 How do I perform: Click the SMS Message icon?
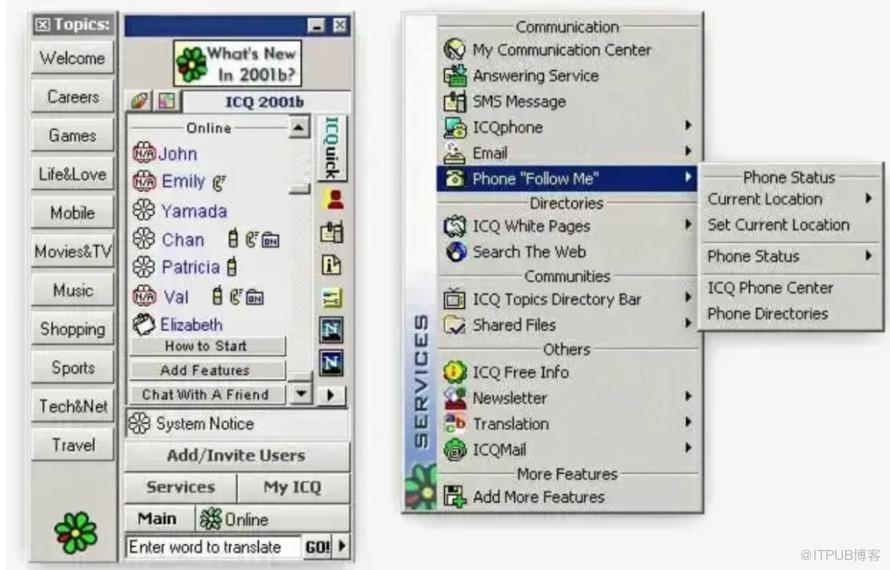(x=455, y=101)
